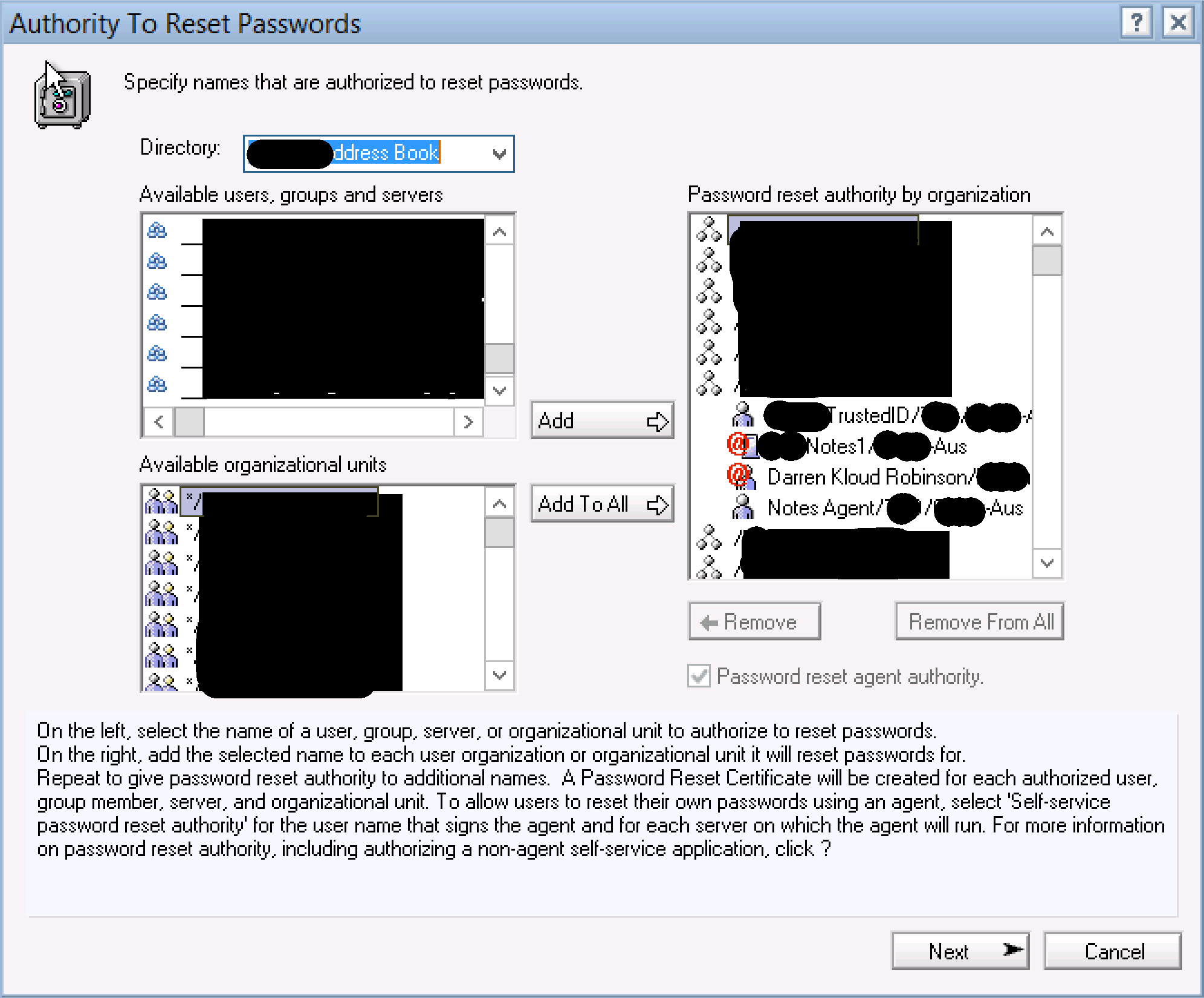Cancel the Authority To Reset Passwords dialog
Screen dimensions: 1204x998
1113,951
